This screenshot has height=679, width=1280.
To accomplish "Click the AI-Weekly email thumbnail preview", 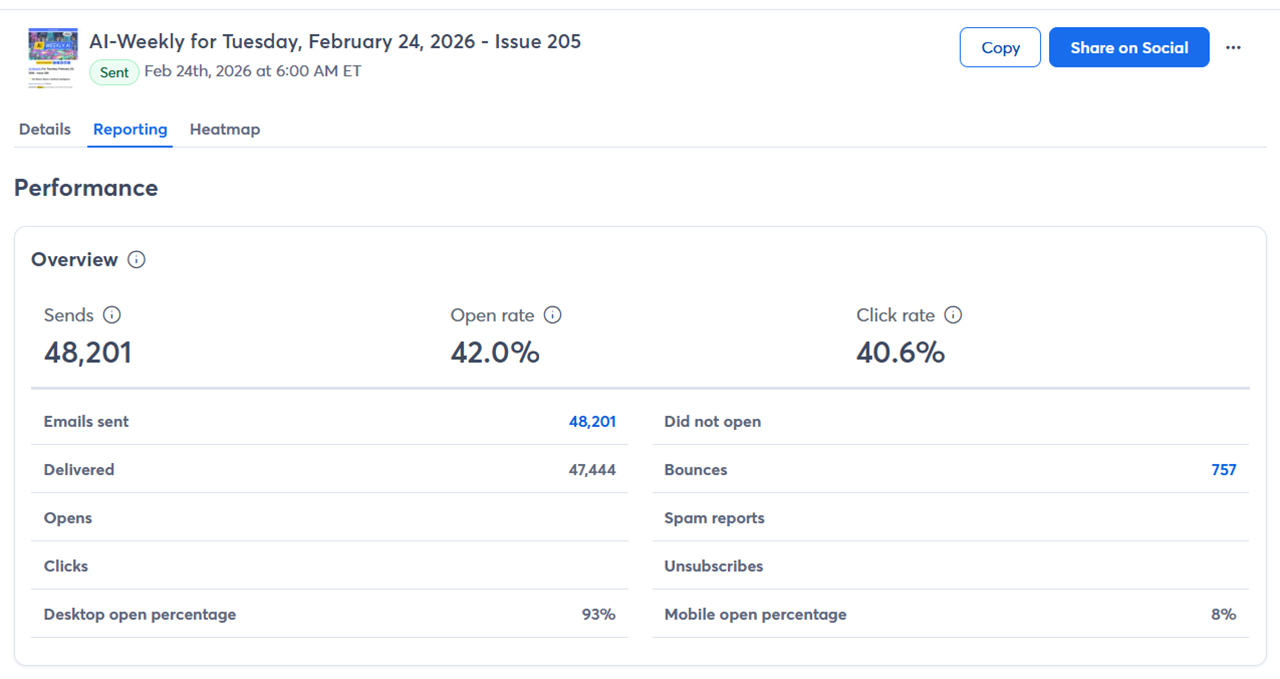I will (x=53, y=58).
